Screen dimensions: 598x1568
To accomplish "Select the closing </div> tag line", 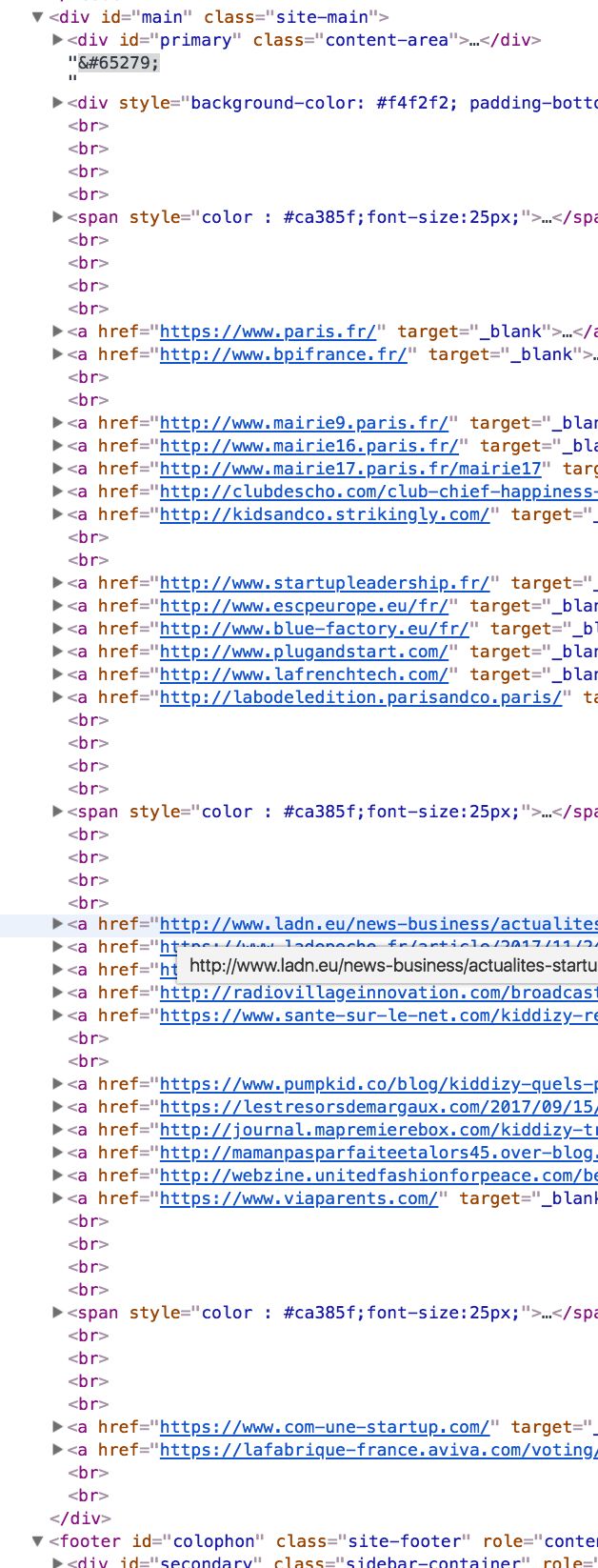I will [80, 1518].
